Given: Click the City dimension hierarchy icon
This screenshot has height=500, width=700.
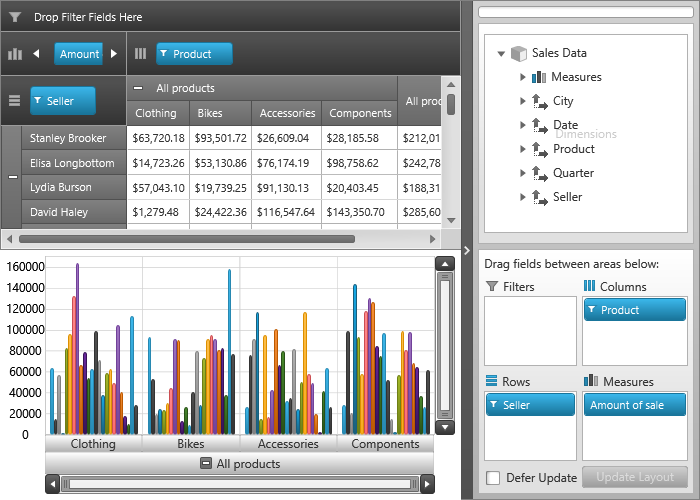Looking at the screenshot, I should pos(540,101).
